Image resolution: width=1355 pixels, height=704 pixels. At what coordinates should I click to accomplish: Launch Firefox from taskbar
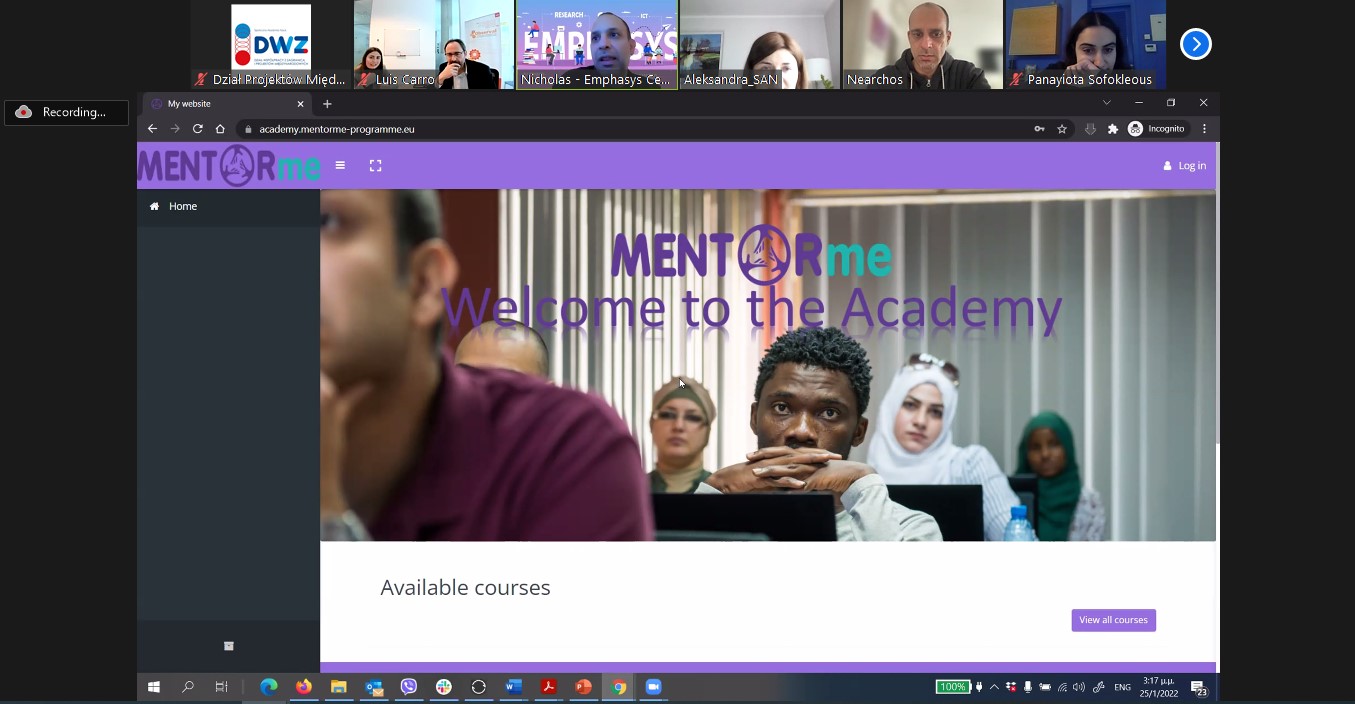pyautogui.click(x=304, y=687)
